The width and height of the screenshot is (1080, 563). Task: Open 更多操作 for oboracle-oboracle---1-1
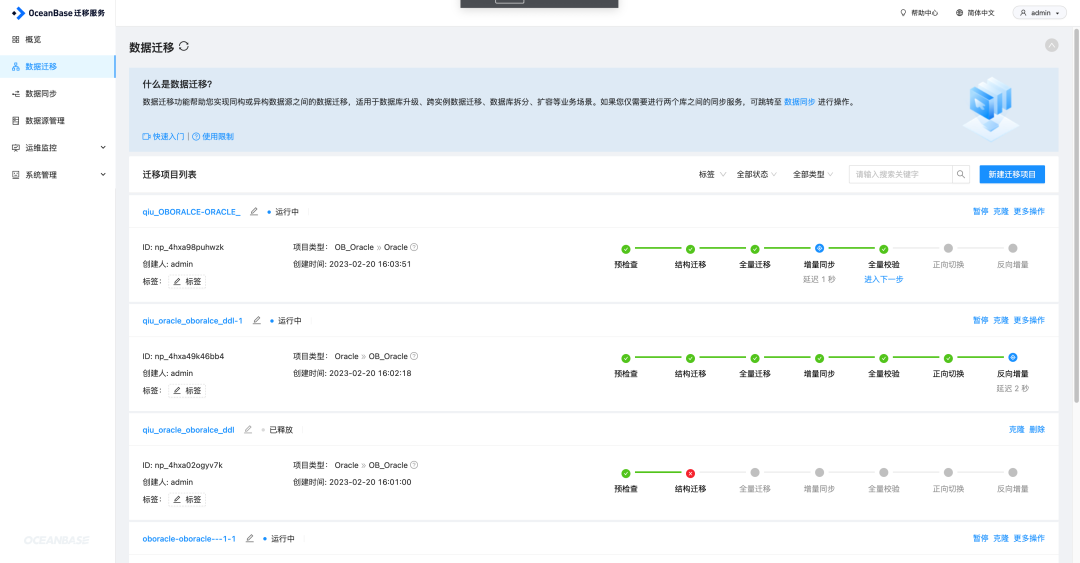[1029, 538]
